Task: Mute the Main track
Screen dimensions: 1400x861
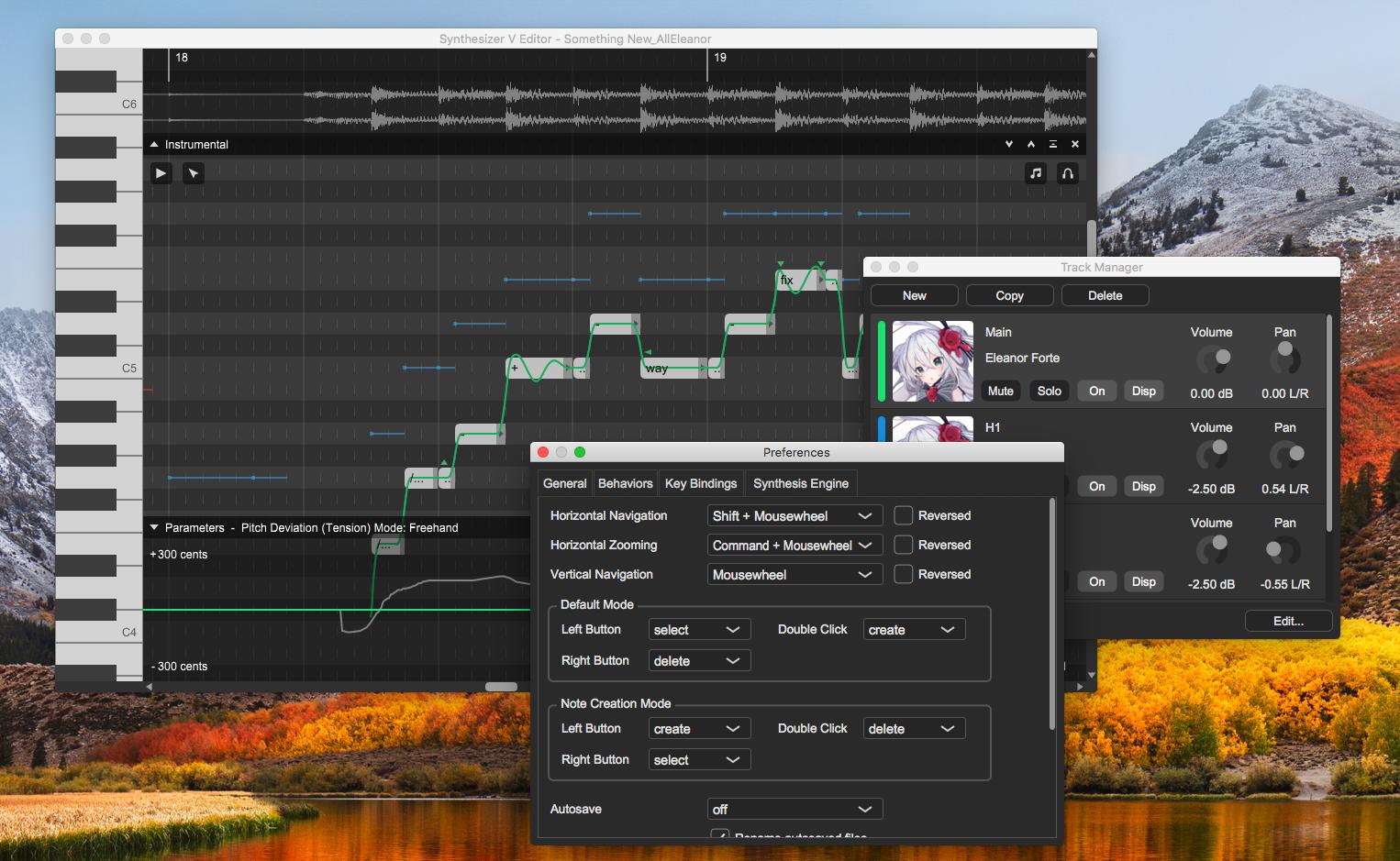Action: click(x=1001, y=391)
